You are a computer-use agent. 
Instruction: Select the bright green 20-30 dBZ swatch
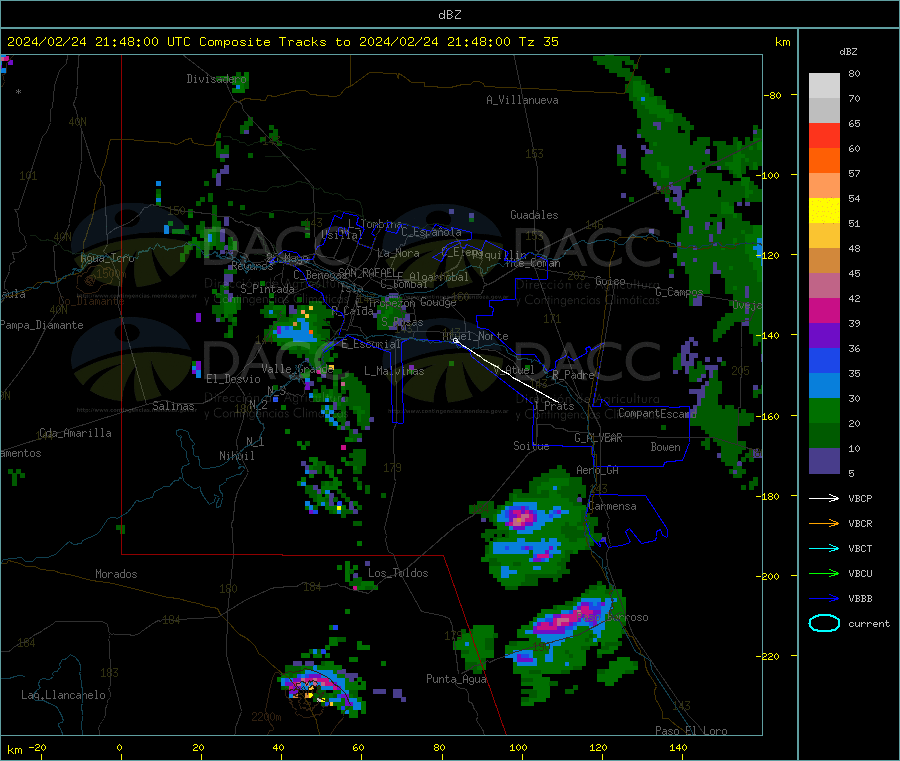824,410
